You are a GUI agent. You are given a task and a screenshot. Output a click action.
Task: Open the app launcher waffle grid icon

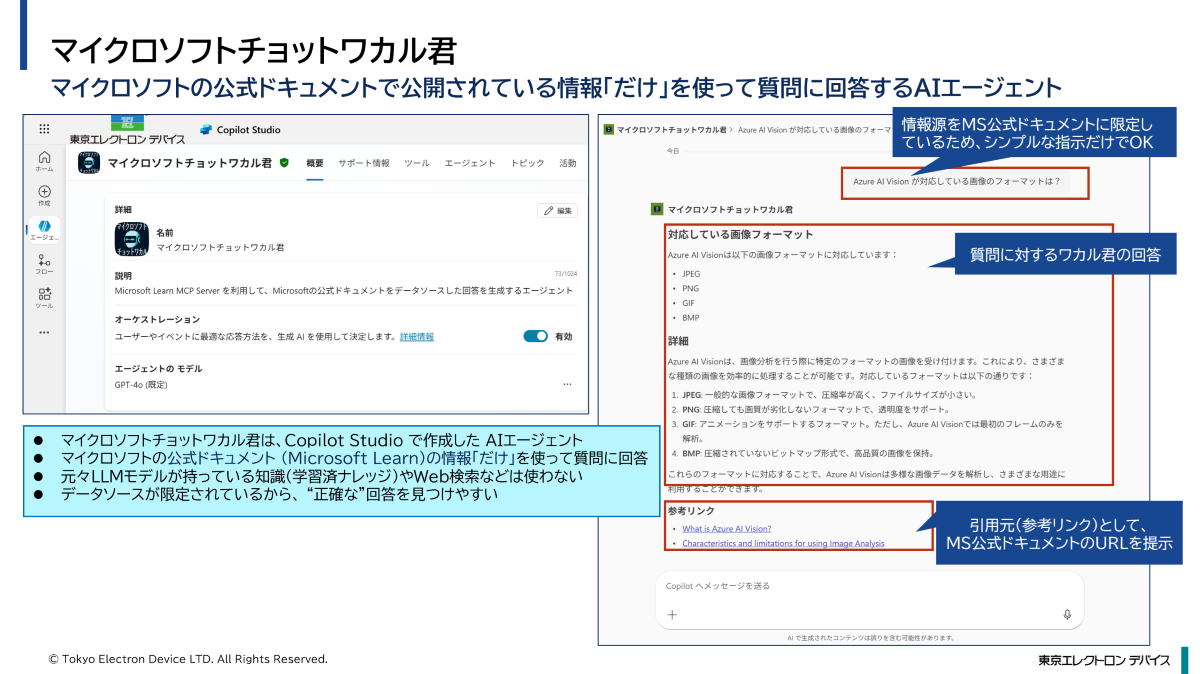pos(44,129)
